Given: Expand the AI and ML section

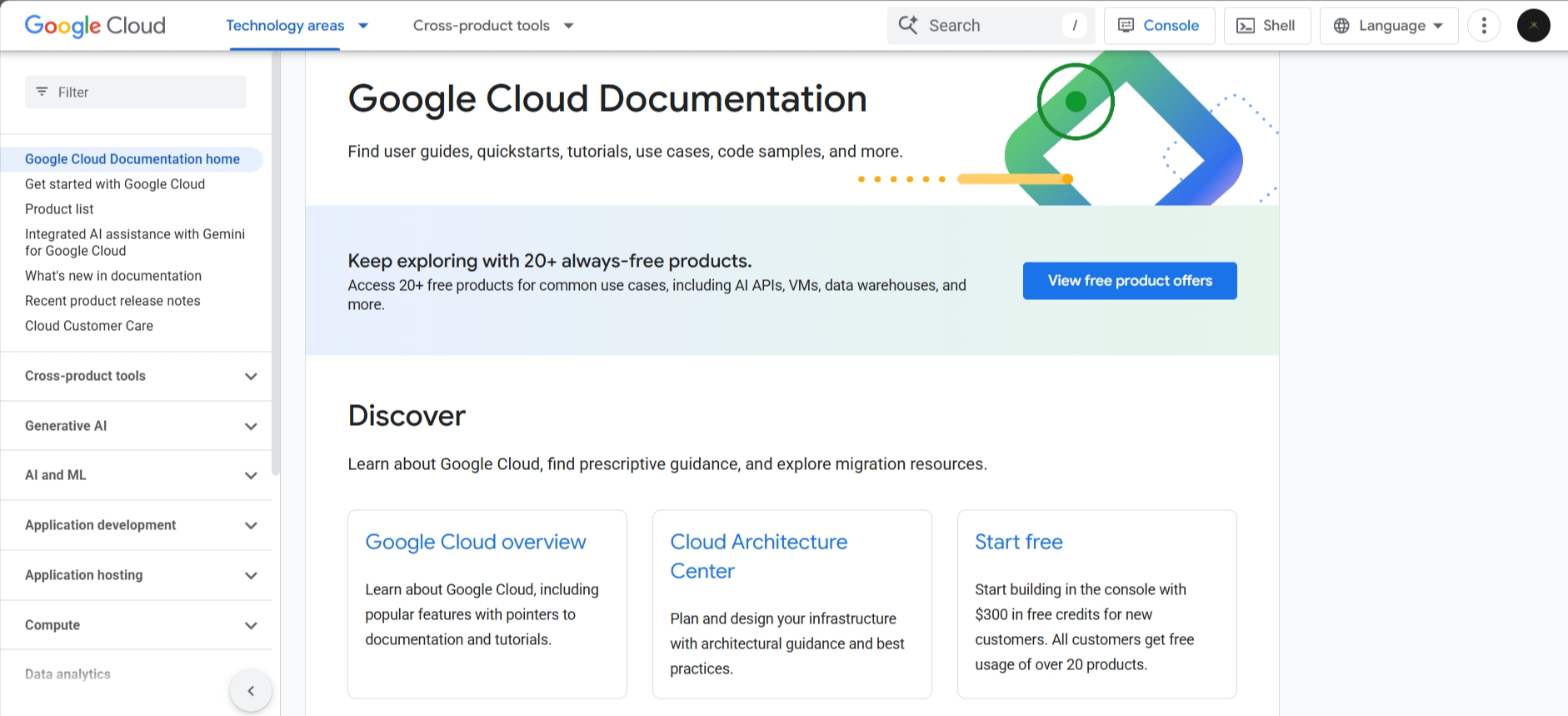Looking at the screenshot, I should point(136,475).
